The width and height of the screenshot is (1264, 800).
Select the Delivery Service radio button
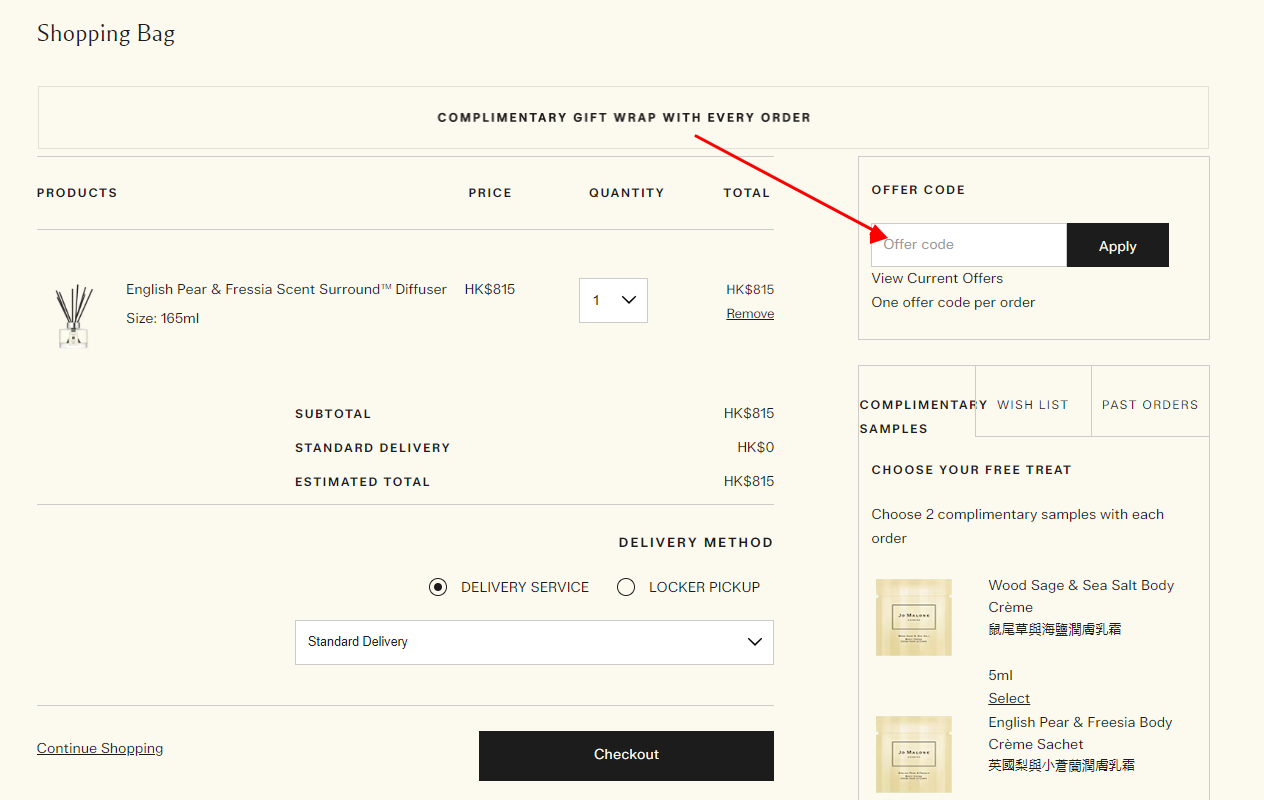point(438,587)
